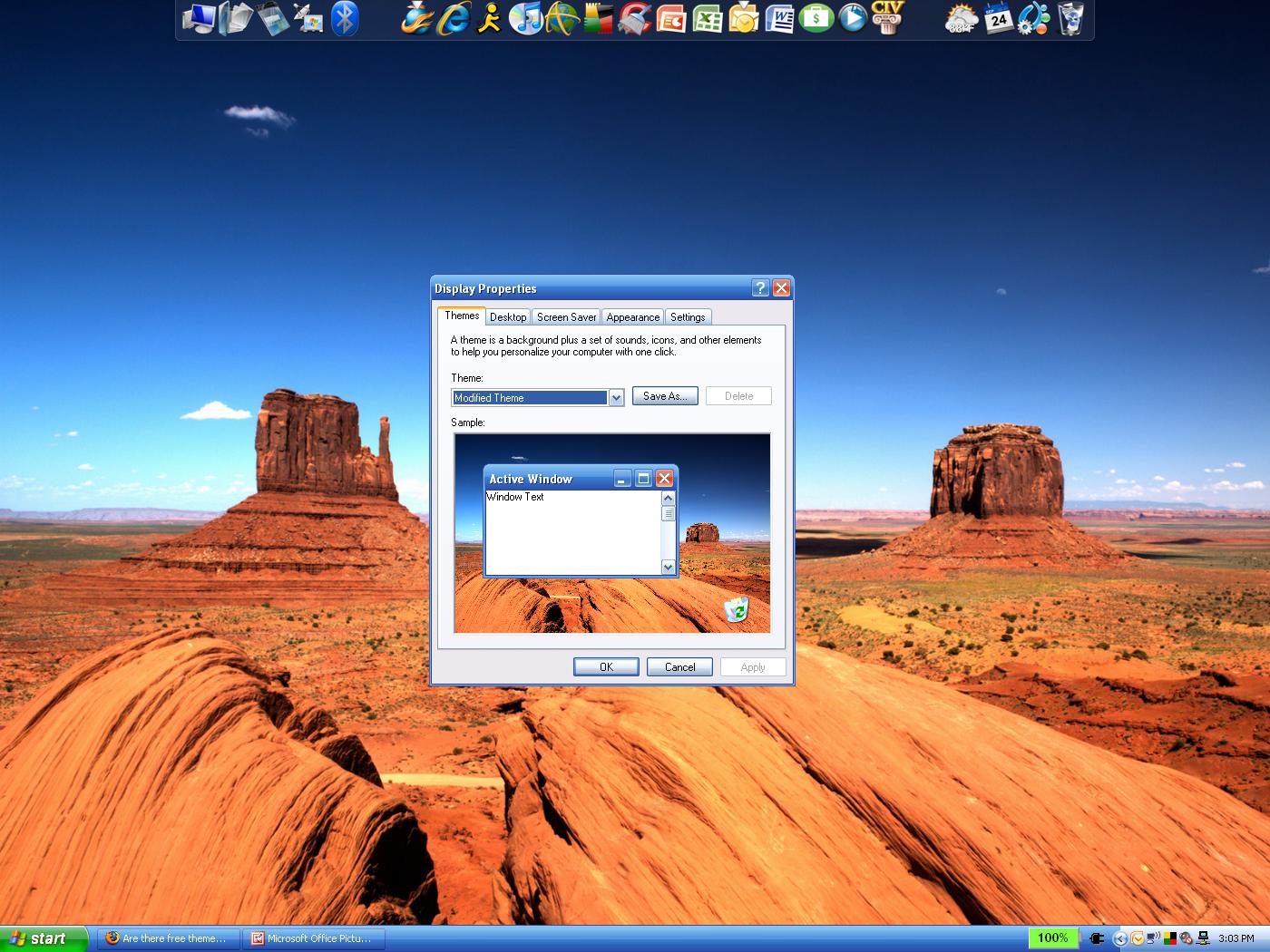This screenshot has height=952, width=1270.
Task: Open the Start menu
Action: (x=44, y=938)
